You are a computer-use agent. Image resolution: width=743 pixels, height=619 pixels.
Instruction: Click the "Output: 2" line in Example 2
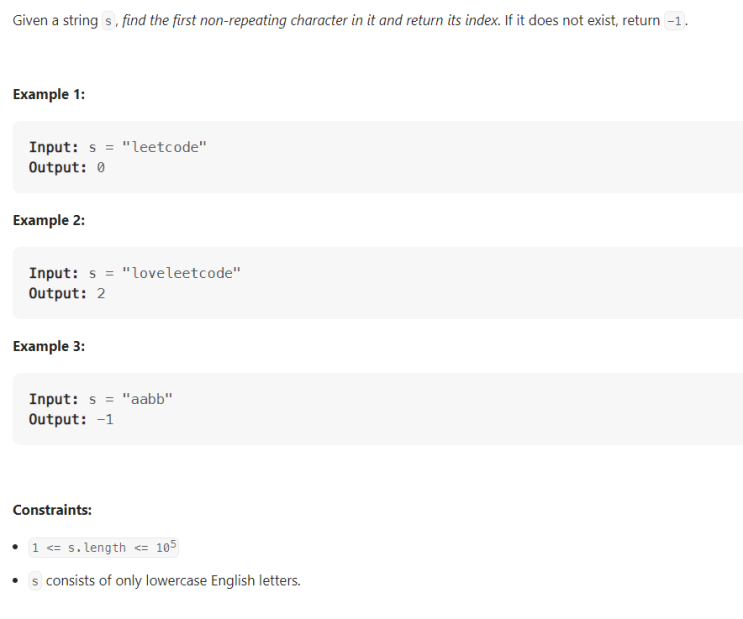click(67, 293)
